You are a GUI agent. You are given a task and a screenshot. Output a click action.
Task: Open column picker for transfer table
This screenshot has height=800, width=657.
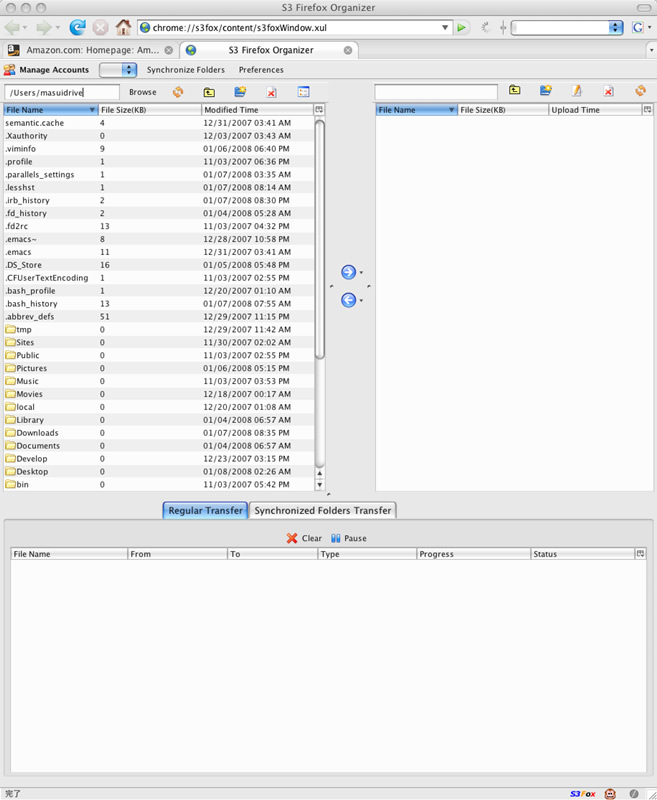pos(641,554)
